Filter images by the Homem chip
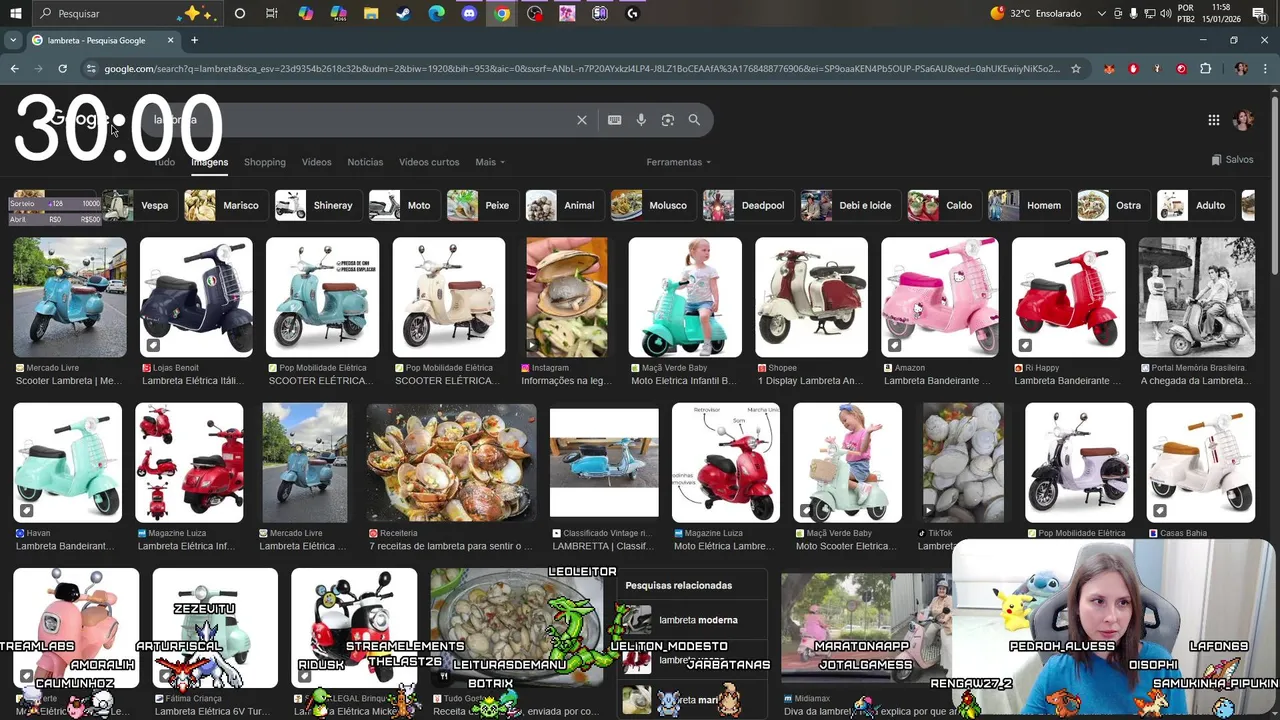Image resolution: width=1280 pixels, height=720 pixels. click(1028, 205)
